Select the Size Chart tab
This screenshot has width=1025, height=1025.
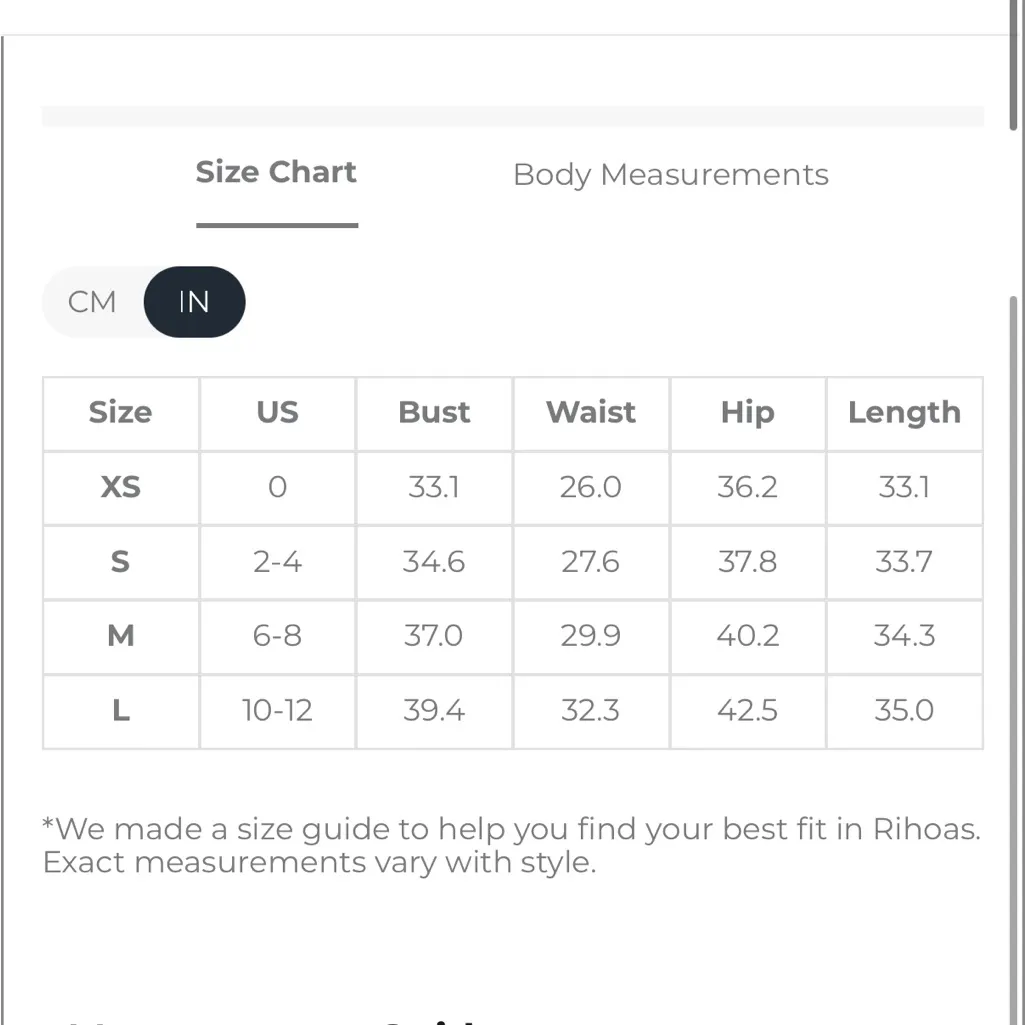(276, 173)
